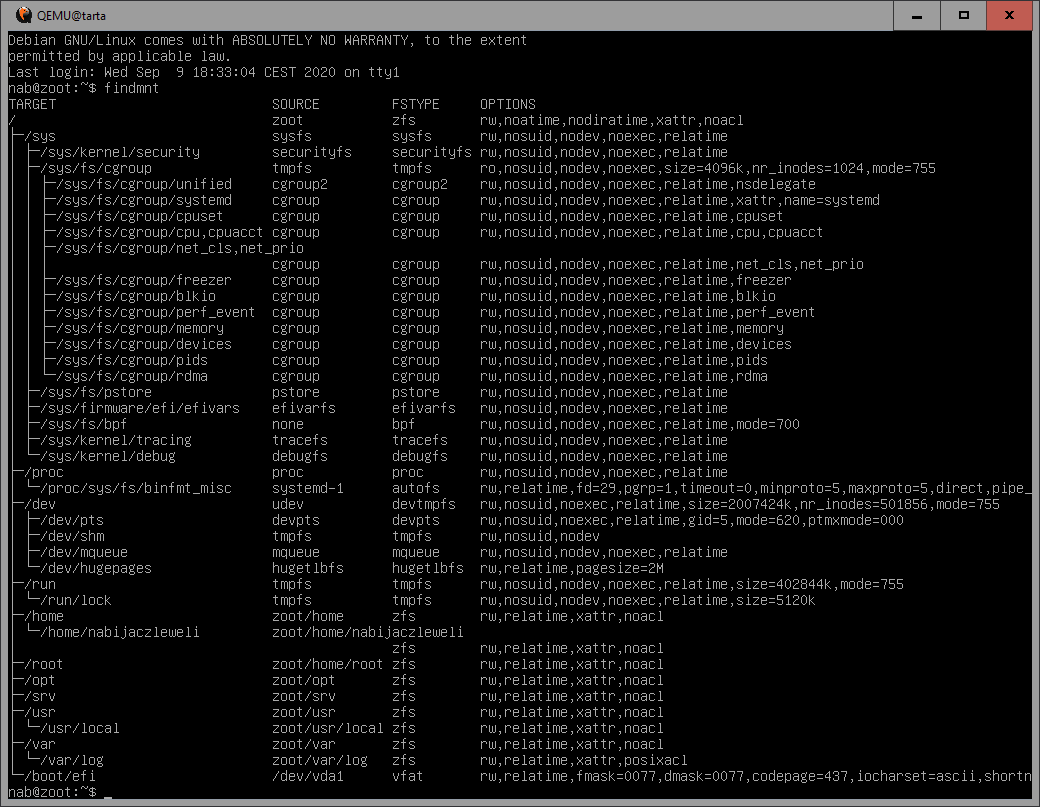Click the OPTIONS column header
Viewport: 1040px width, 807px height.
point(508,104)
